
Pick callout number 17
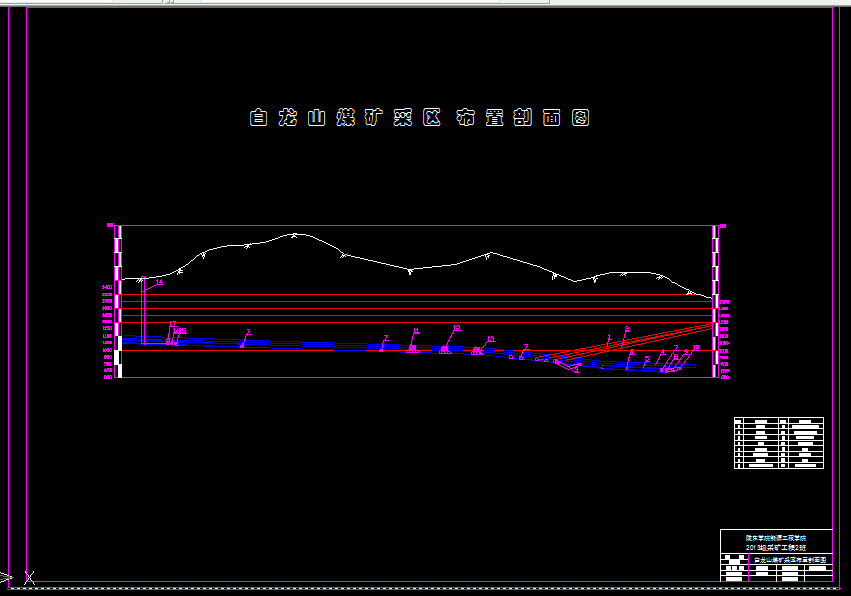click(x=173, y=324)
